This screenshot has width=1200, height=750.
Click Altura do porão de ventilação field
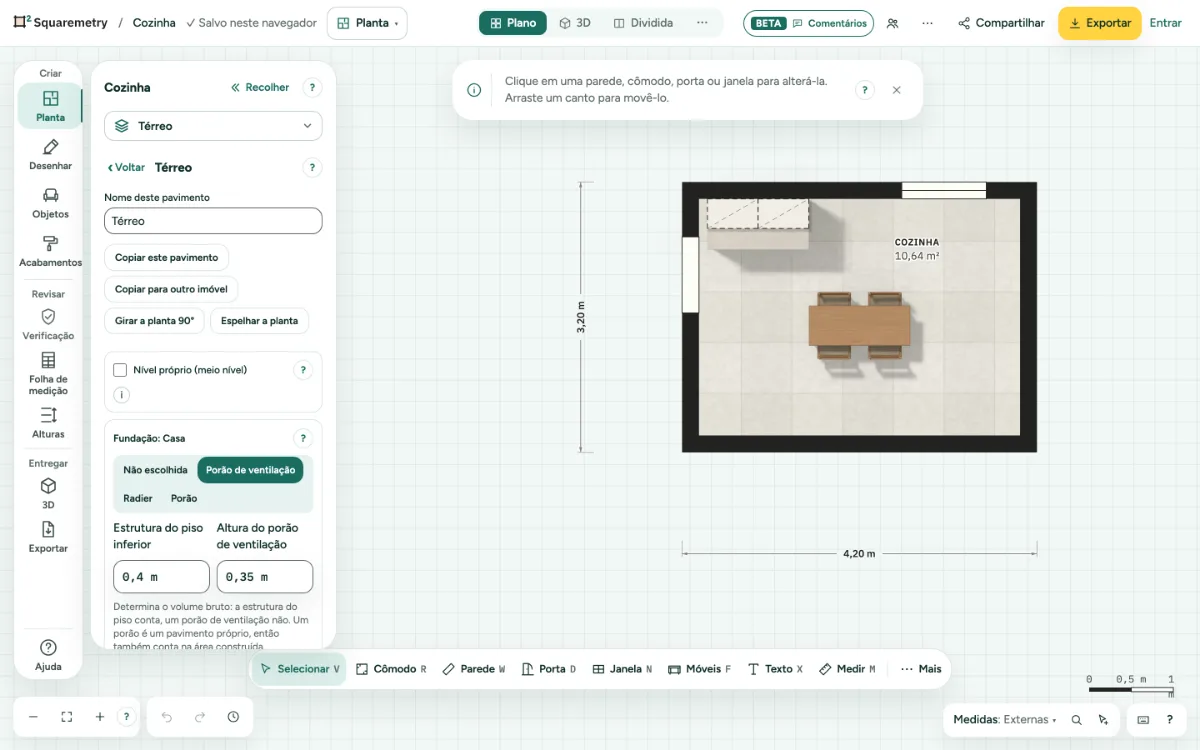coord(265,577)
